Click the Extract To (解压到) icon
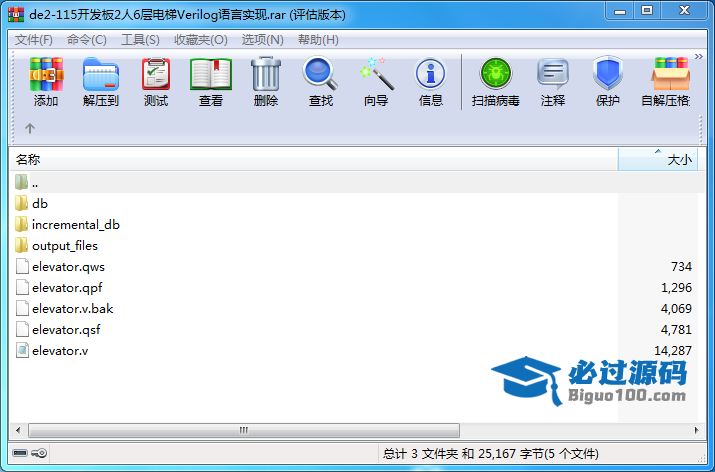The width and height of the screenshot is (715, 472). [x=101, y=74]
